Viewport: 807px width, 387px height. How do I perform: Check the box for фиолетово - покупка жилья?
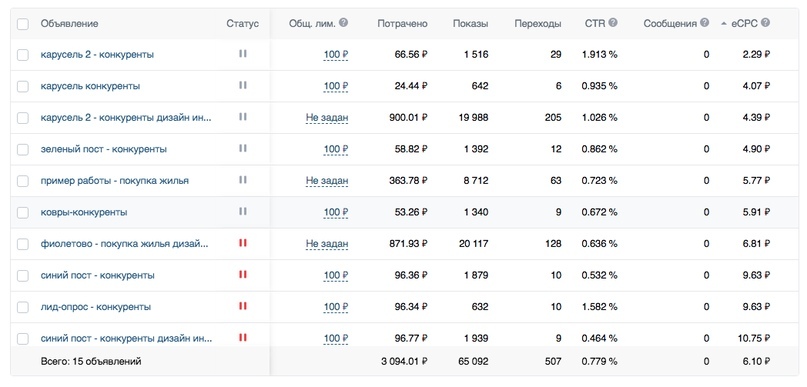23,244
